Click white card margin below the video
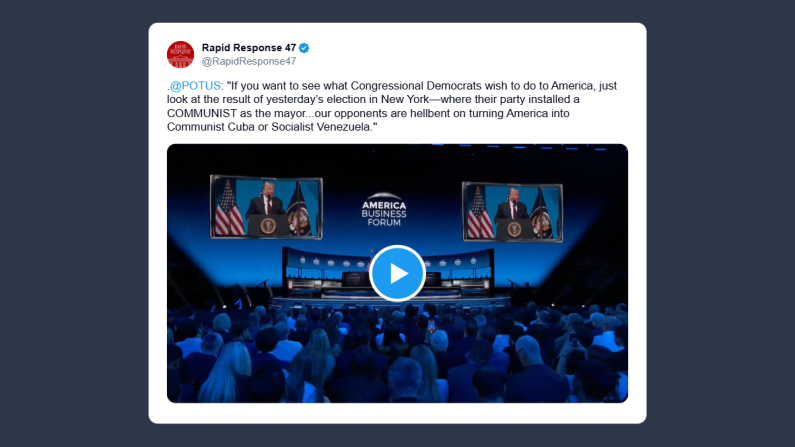This screenshot has width=795, height=447. pyautogui.click(x=397, y=413)
